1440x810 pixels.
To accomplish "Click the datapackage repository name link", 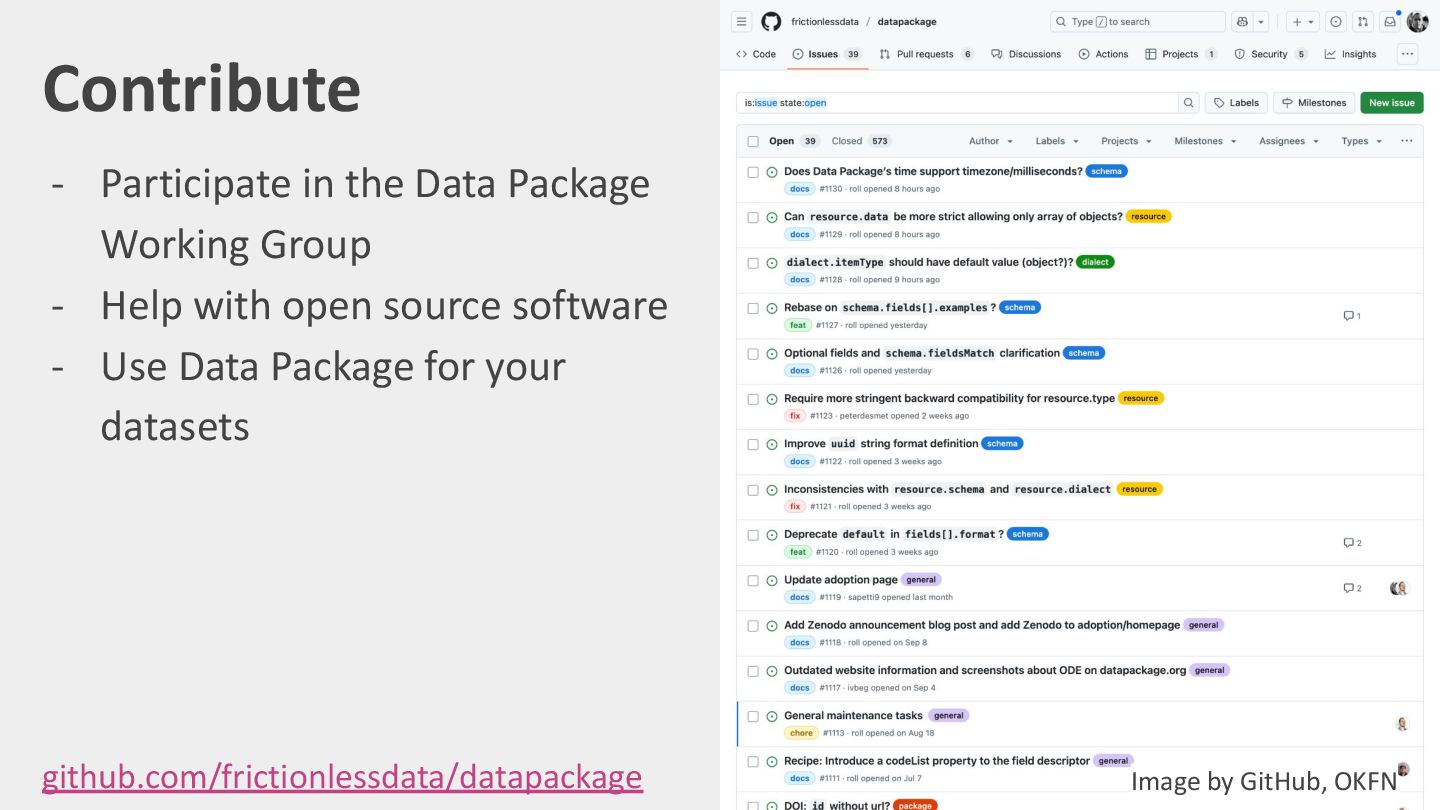I will (x=907, y=21).
